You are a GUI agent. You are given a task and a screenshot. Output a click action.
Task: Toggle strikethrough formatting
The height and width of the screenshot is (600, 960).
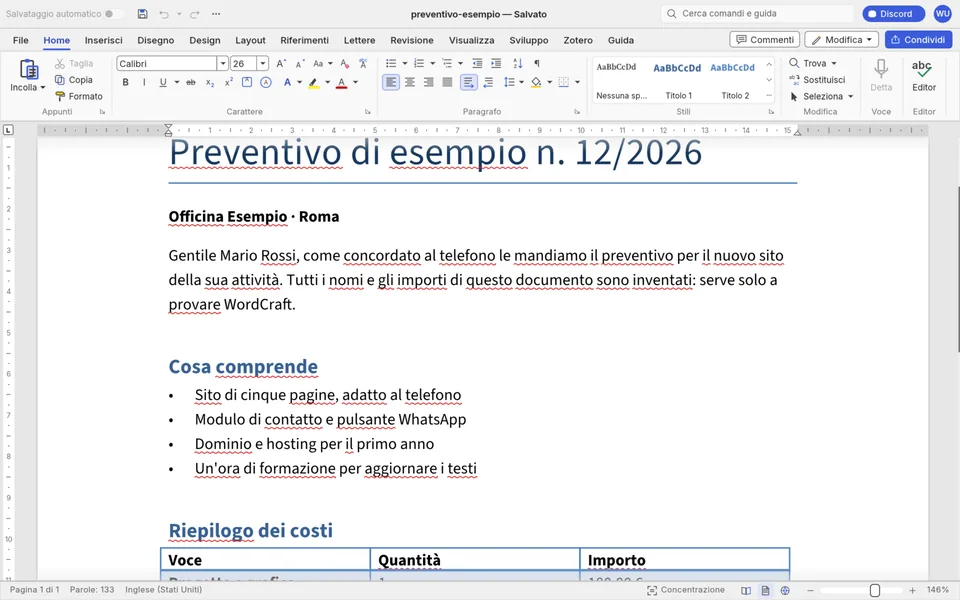pos(191,82)
